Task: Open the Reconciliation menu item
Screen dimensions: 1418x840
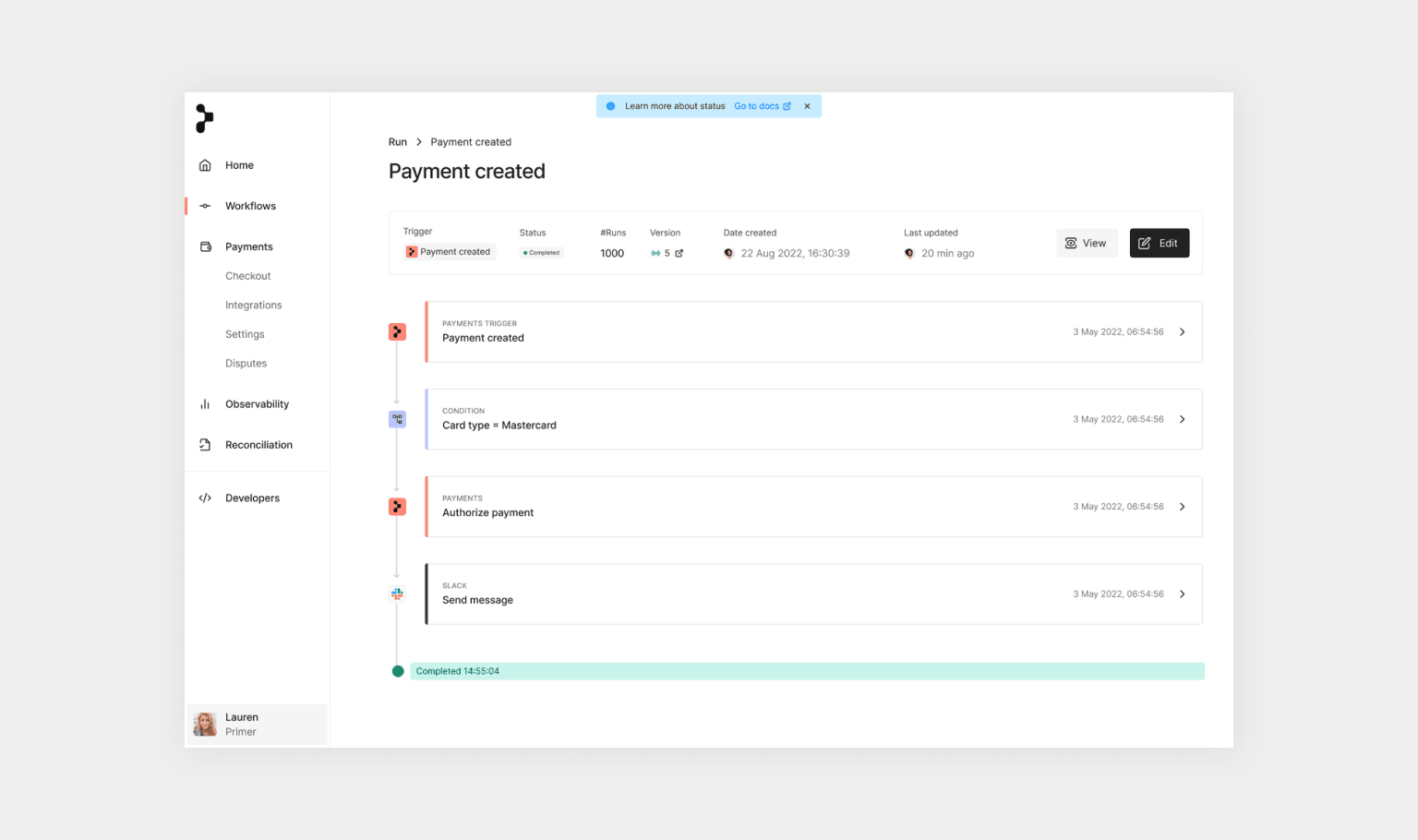Action: pyautogui.click(x=257, y=445)
